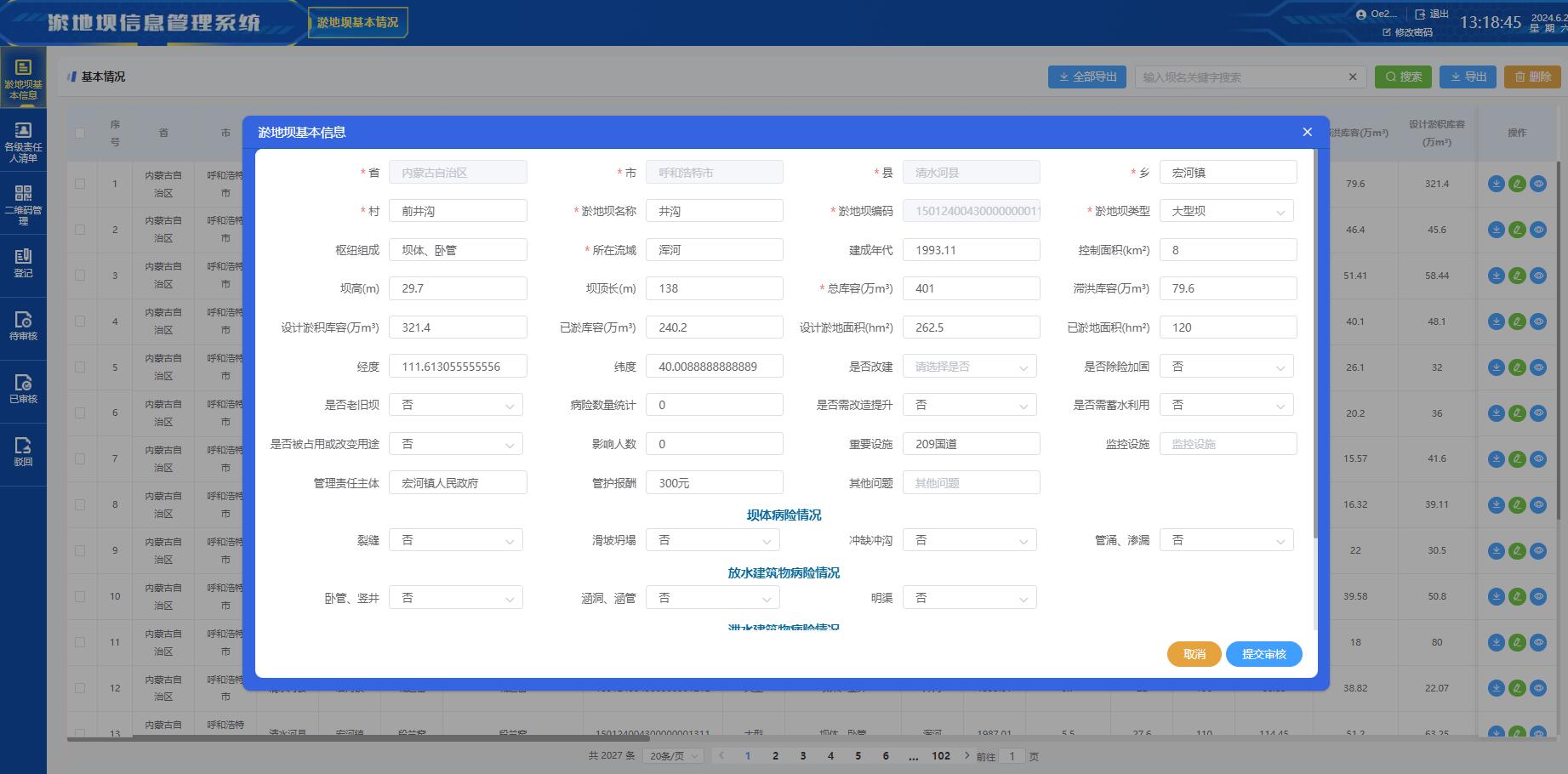Open the 是否需改造提升 dropdown
The height and width of the screenshot is (774, 1568).
970,405
